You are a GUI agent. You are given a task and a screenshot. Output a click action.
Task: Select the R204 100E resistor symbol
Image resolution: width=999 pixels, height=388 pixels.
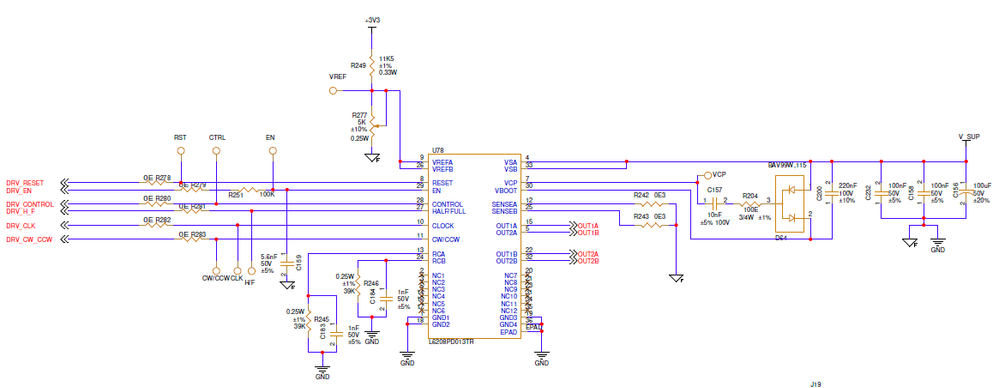(750, 204)
